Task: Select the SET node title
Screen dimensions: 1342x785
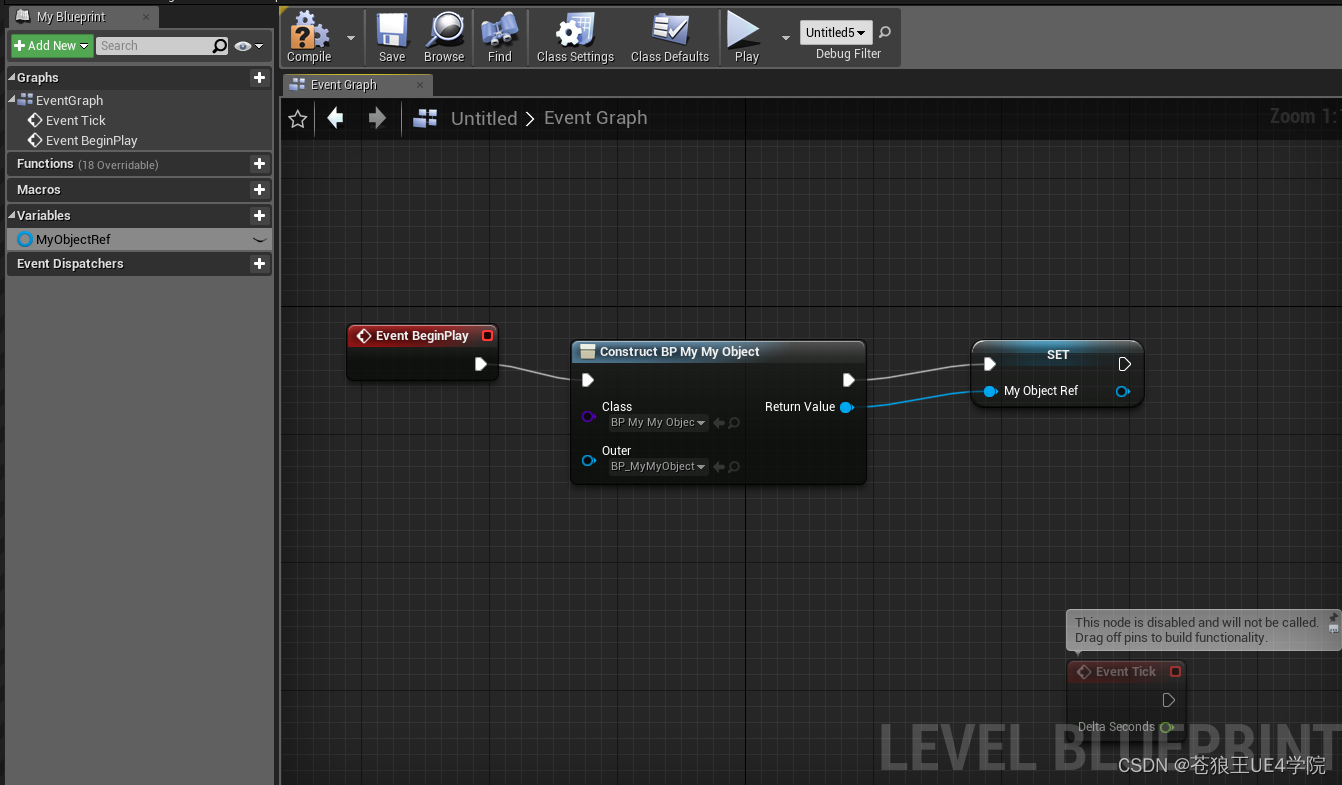Action: click(1058, 355)
